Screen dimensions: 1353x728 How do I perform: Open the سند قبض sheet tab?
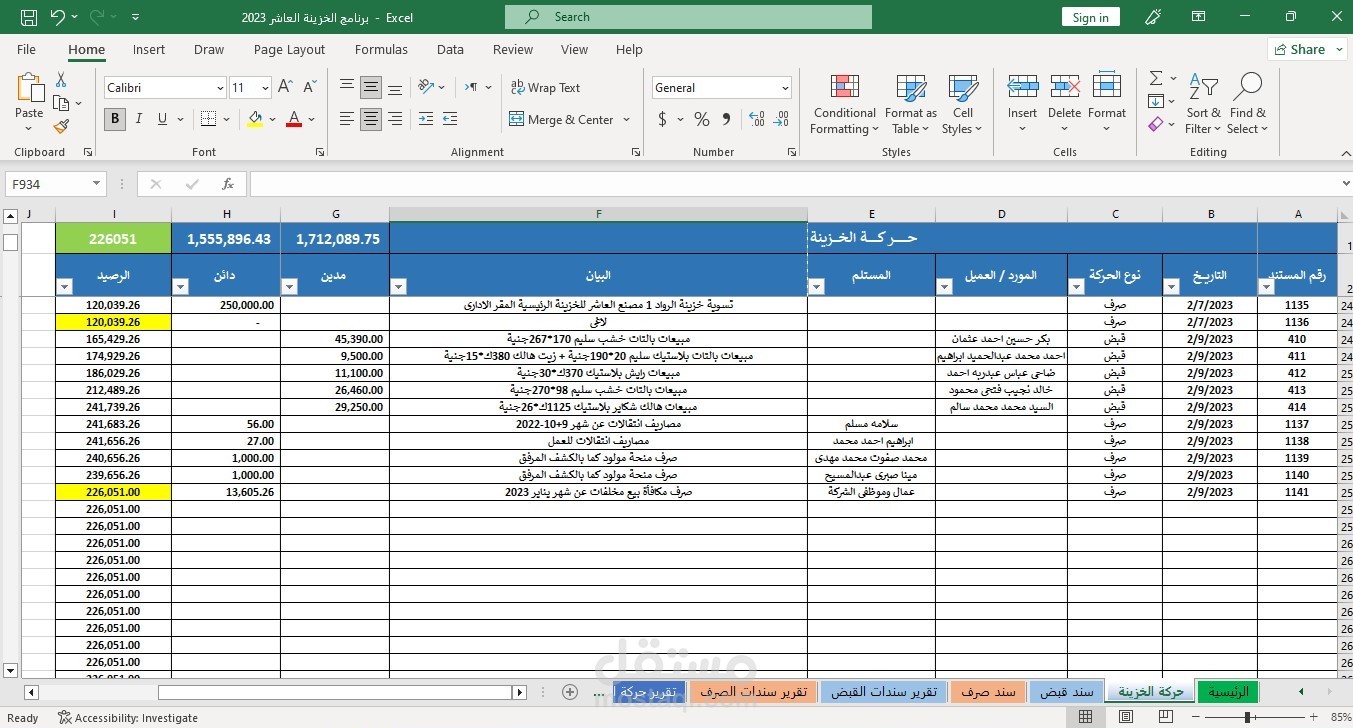coord(1067,692)
